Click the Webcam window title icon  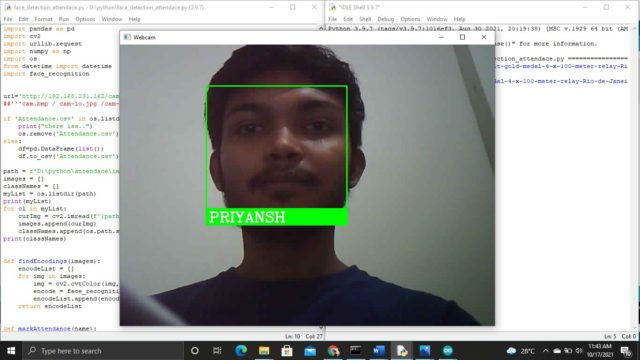(x=127, y=37)
